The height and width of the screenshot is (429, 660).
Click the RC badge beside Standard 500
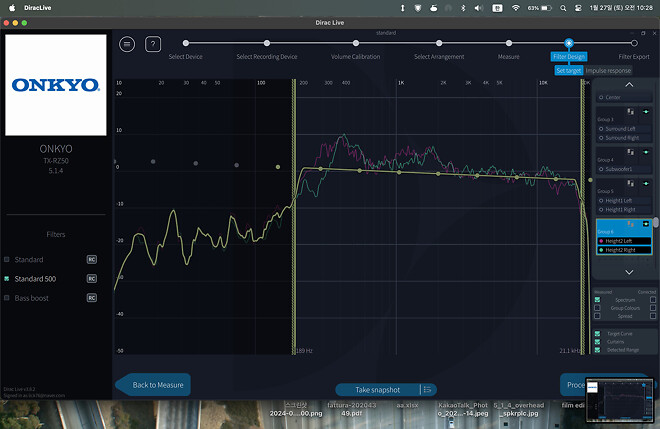click(91, 279)
